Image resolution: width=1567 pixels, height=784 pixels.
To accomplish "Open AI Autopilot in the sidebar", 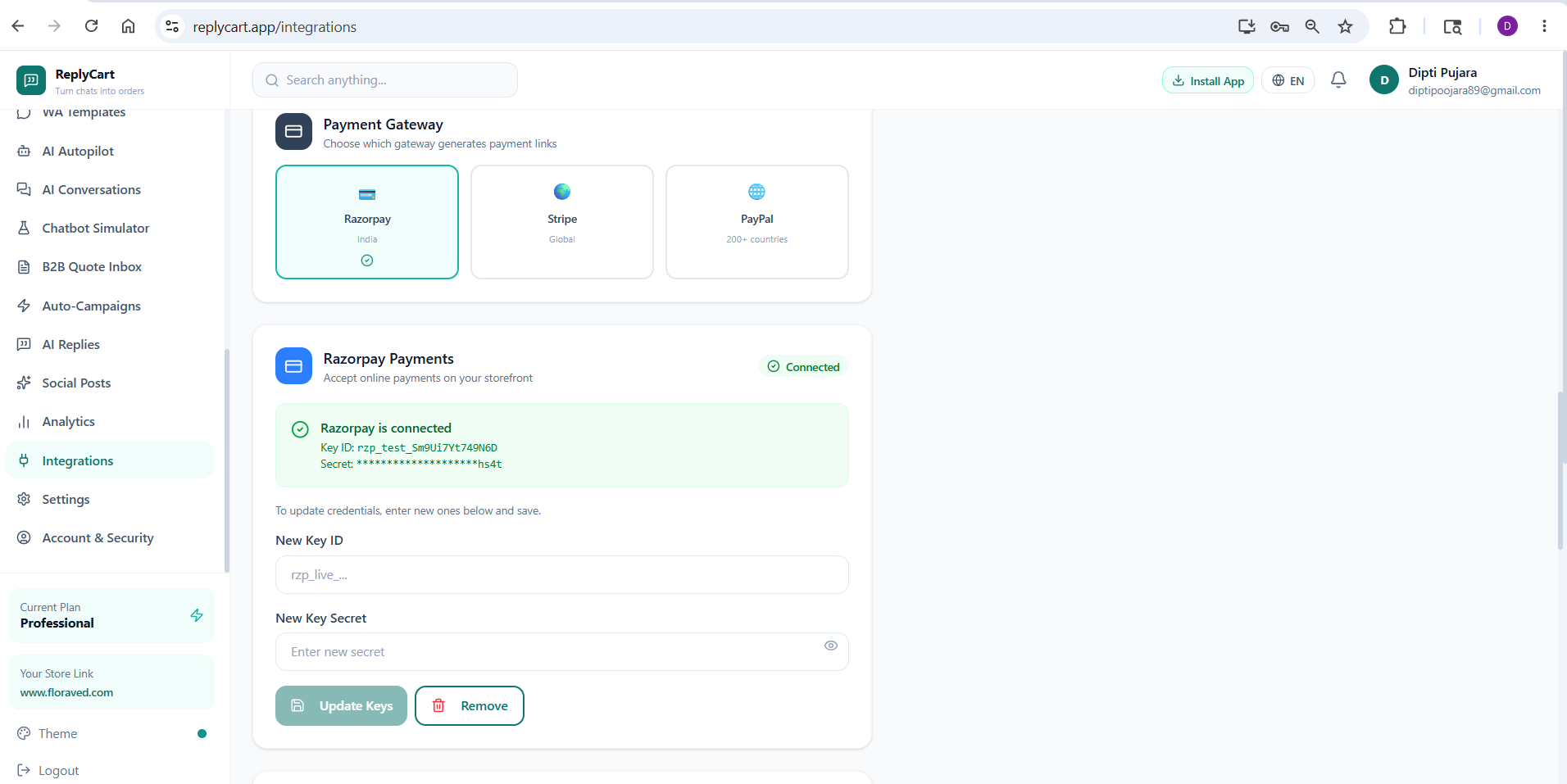I will click(x=110, y=151).
